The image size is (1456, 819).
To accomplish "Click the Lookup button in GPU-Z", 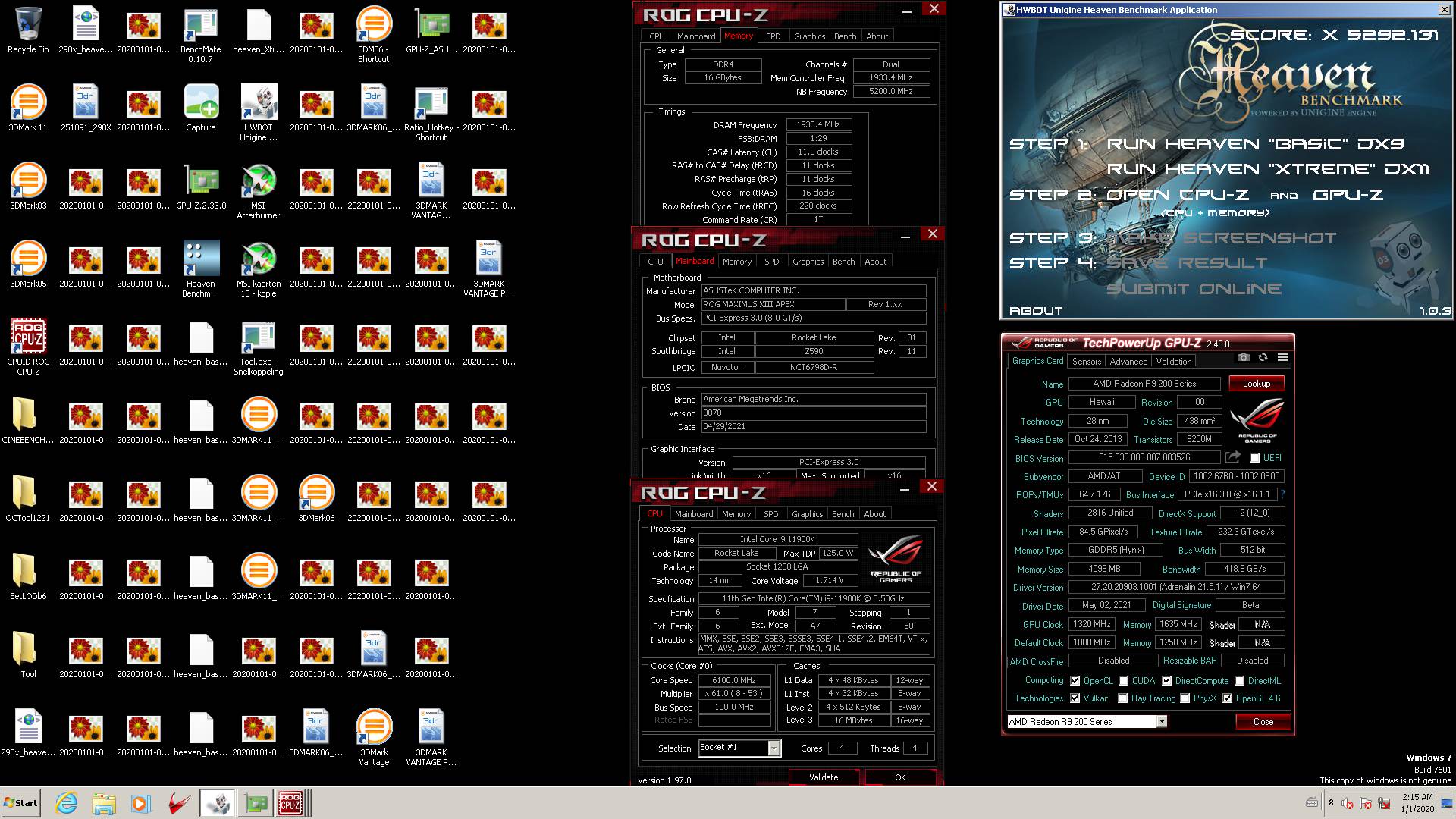I will (1256, 384).
